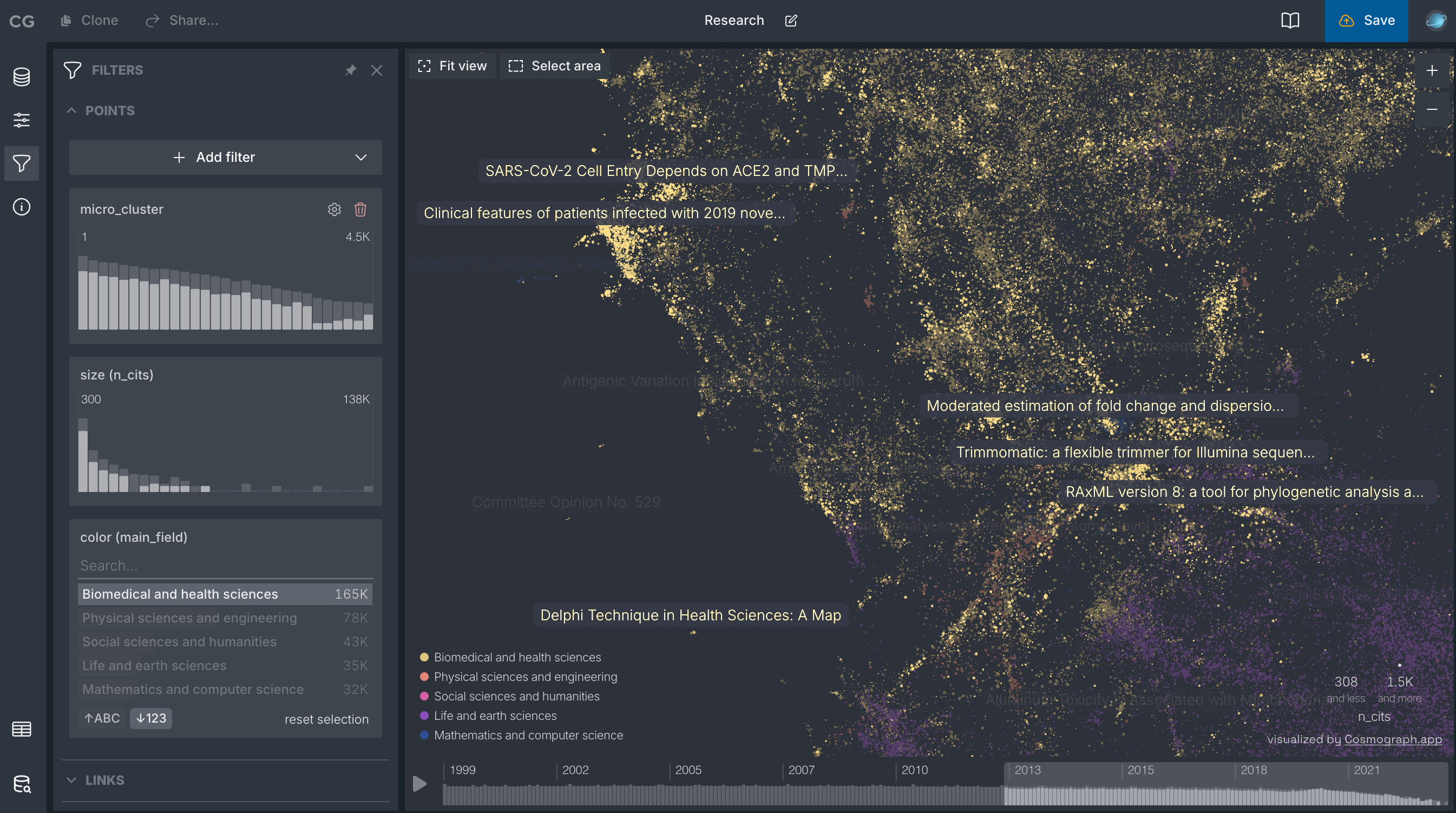Open the data sources database icon
Viewport: 1456px width, 813px height.
(22, 77)
